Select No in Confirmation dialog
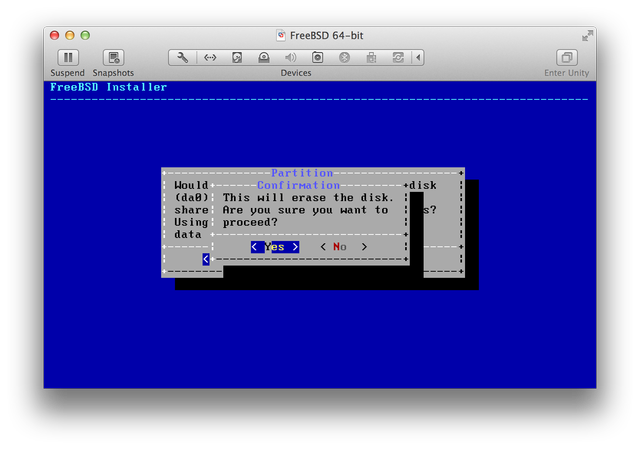Image resolution: width=640 pixels, height=449 pixels. [x=344, y=247]
